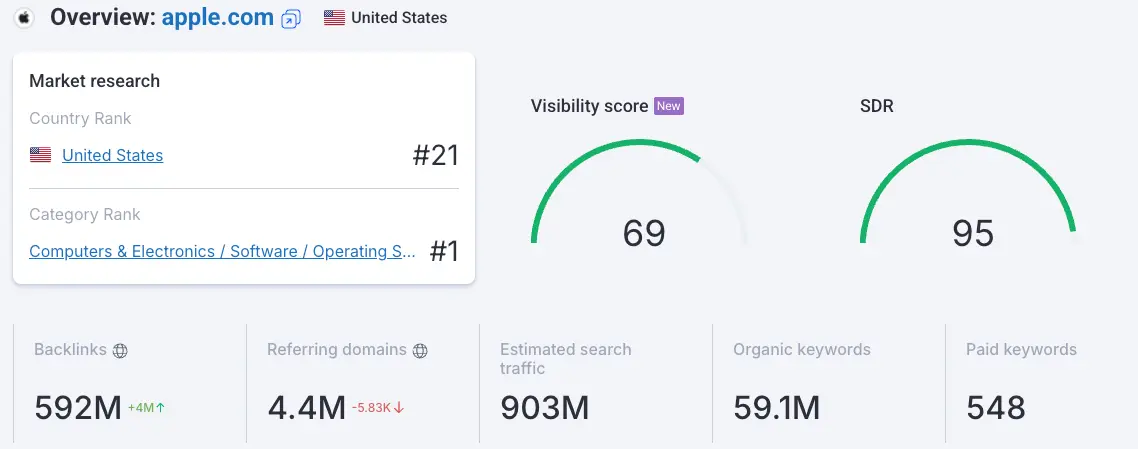This screenshot has width=1138, height=449.
Task: Click the Apple logo favicon in header
Action: 24,18
